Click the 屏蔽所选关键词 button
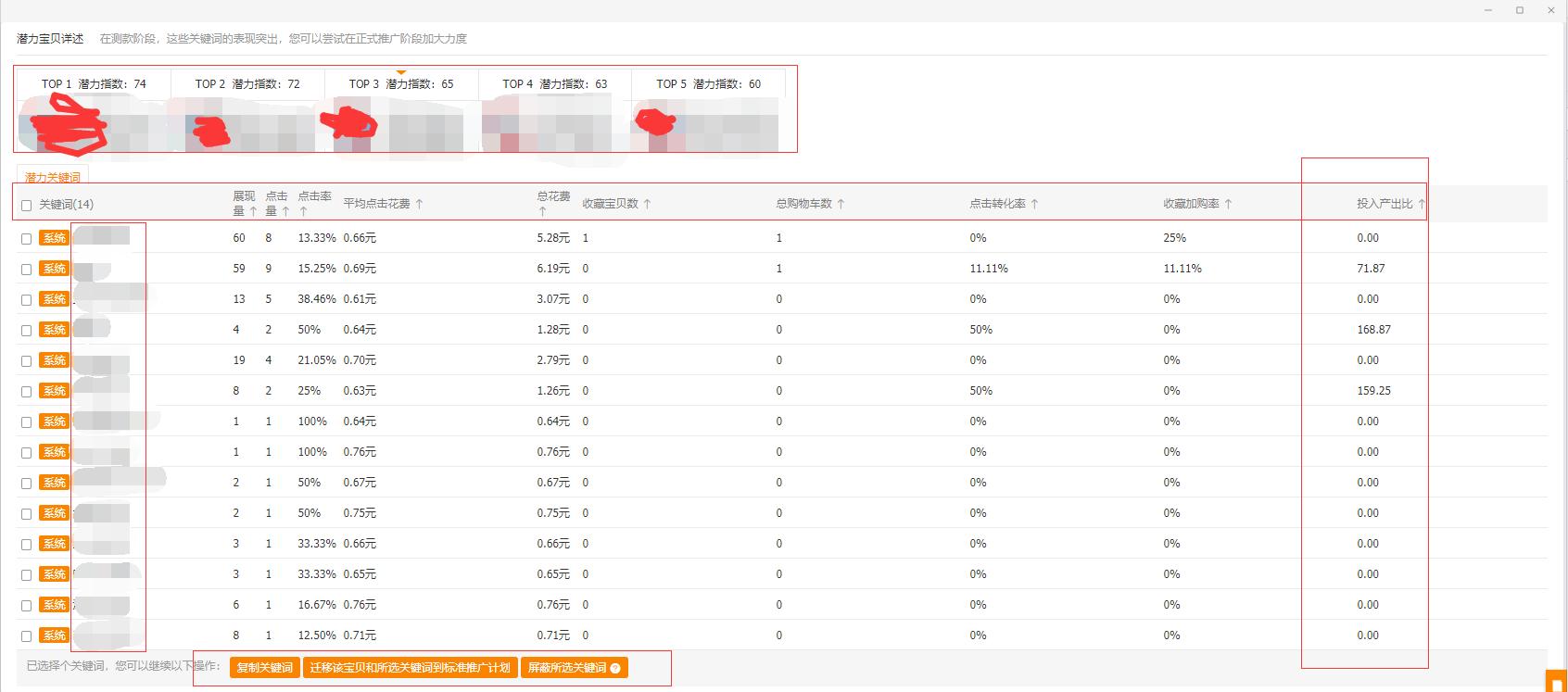This screenshot has height=692, width=1568. pos(575,668)
